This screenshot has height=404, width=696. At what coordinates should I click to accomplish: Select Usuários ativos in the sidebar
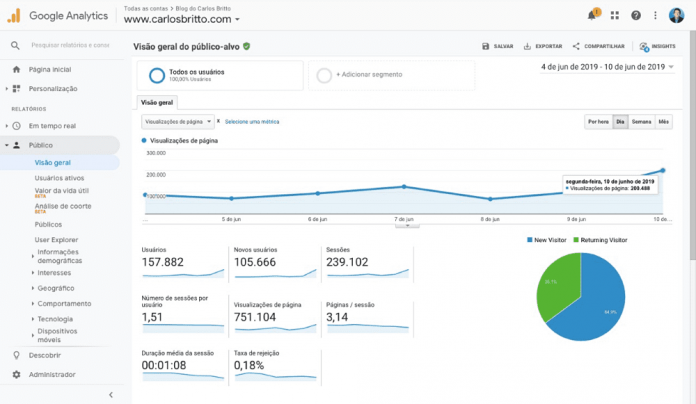tap(59, 177)
